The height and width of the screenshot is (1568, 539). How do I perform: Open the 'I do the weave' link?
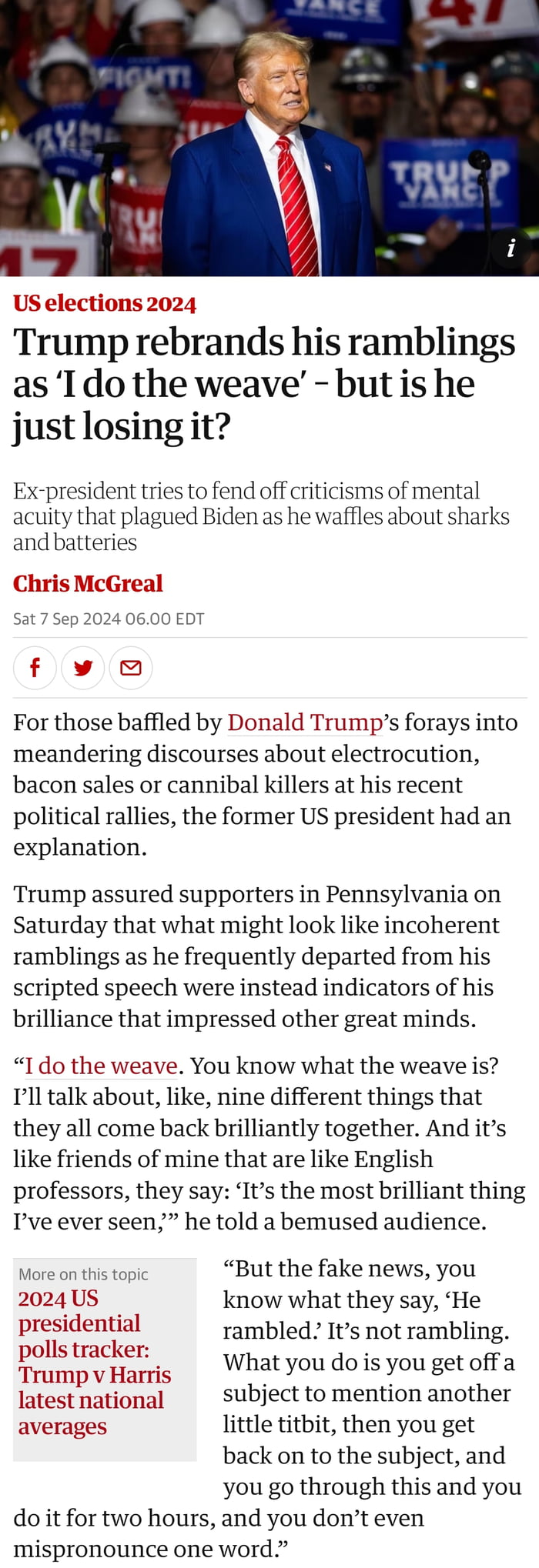[102, 1066]
